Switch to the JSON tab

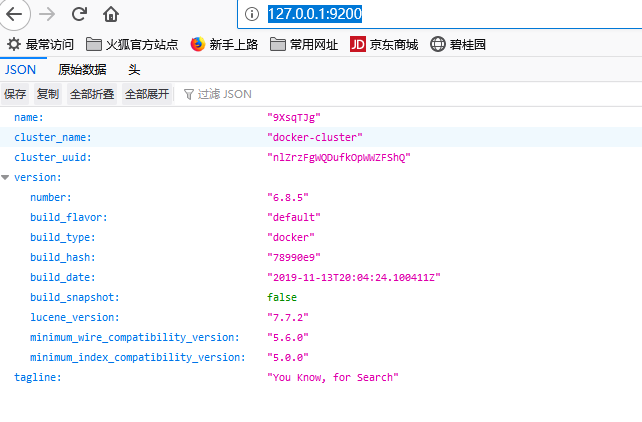(20, 70)
